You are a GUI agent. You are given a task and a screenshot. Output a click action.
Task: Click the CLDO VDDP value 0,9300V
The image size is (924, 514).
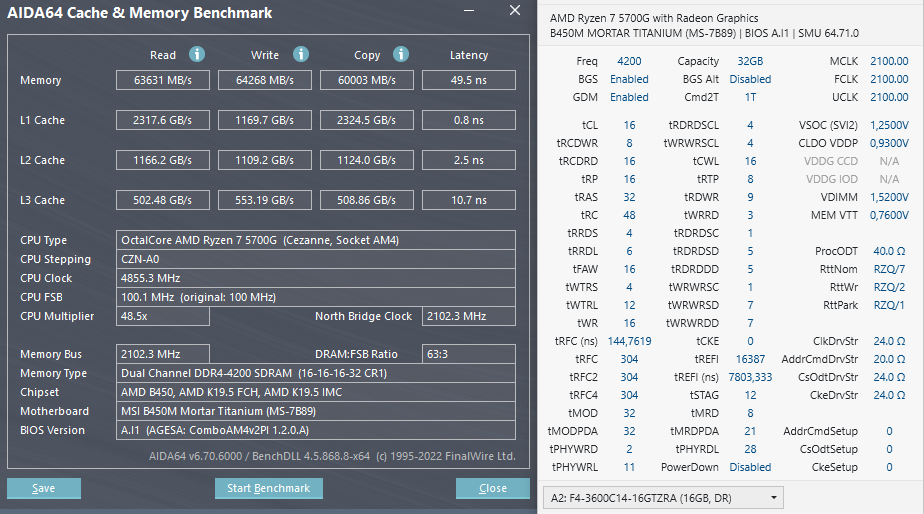tap(889, 143)
